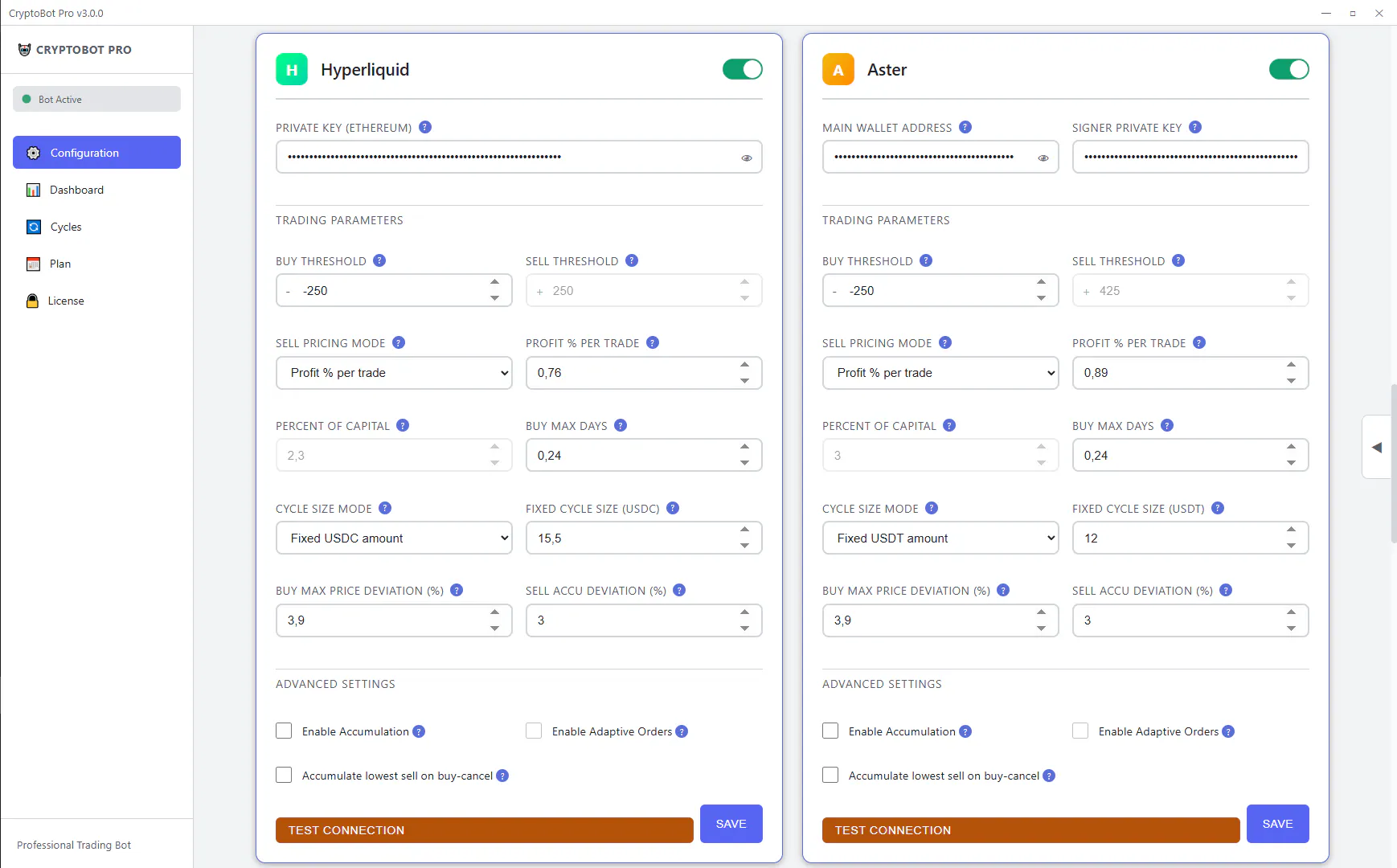
Task: Show Aster Buy Max Days help
Action: [1167, 425]
